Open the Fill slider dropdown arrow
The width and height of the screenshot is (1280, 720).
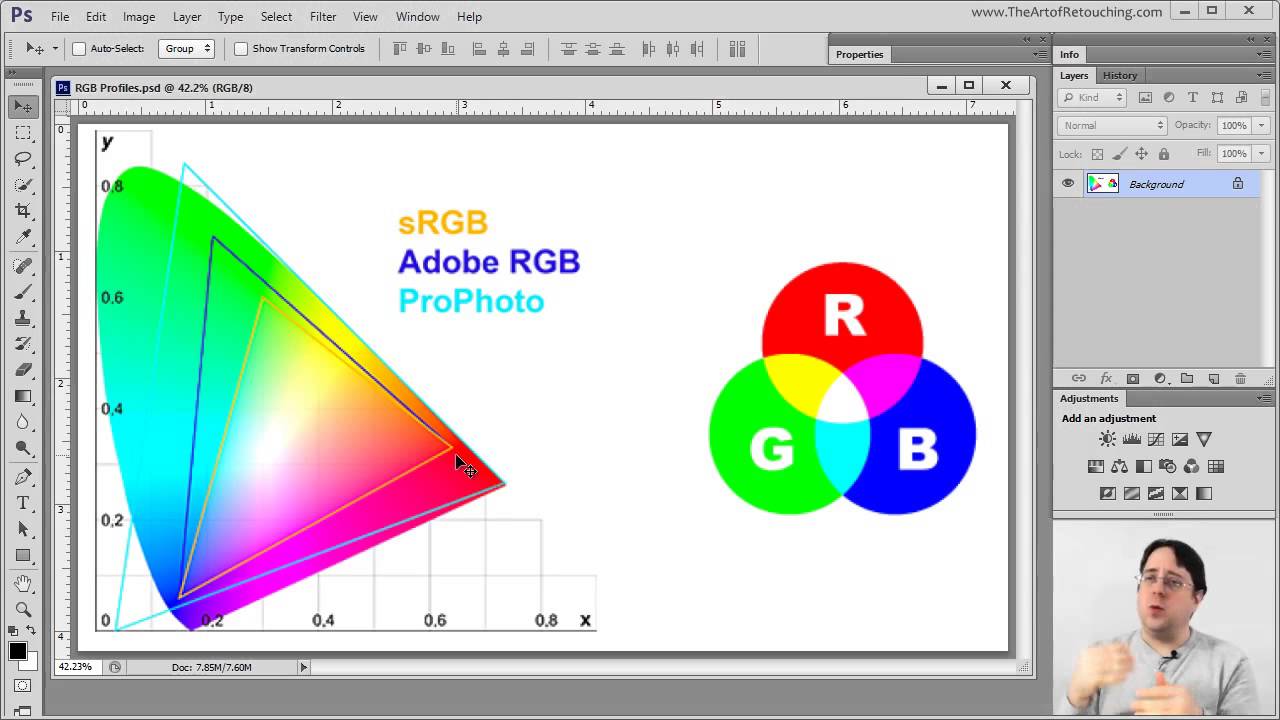tap(1261, 153)
